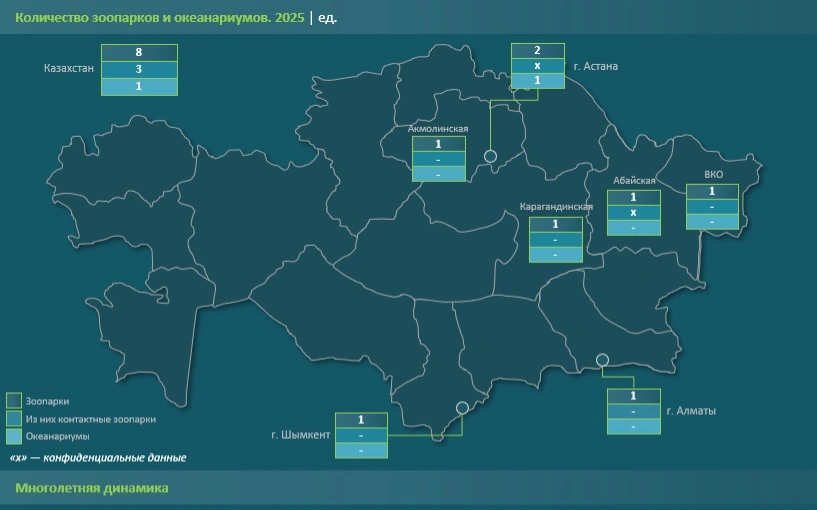Screen dimensions: 817x510
Task: Select ВКО zoos value 1
Action: [712, 192]
